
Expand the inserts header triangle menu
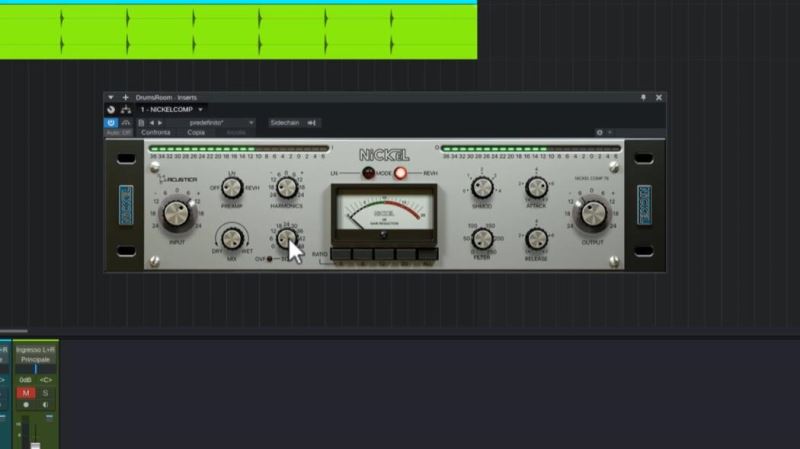(111, 97)
